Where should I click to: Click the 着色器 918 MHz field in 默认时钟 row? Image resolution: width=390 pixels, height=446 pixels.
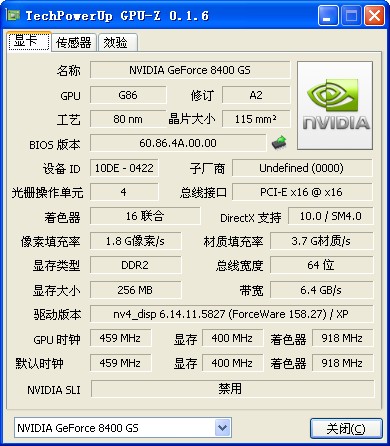point(343,363)
